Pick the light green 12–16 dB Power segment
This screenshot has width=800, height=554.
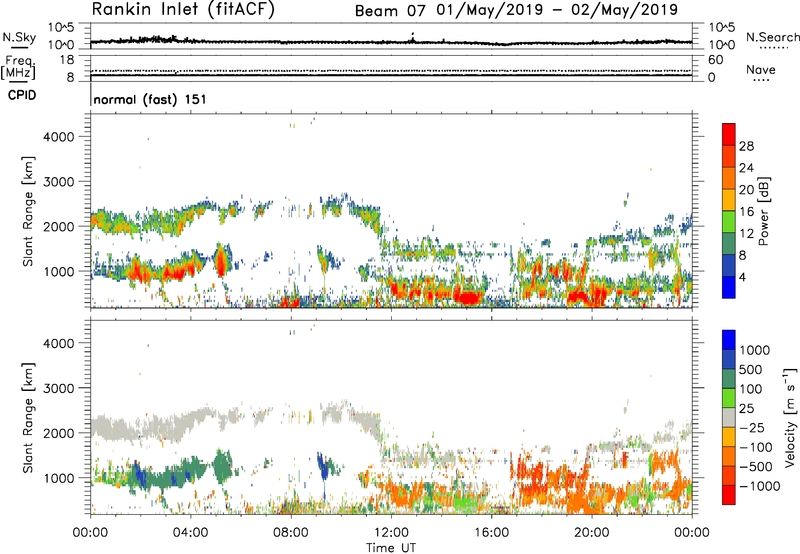[729, 222]
